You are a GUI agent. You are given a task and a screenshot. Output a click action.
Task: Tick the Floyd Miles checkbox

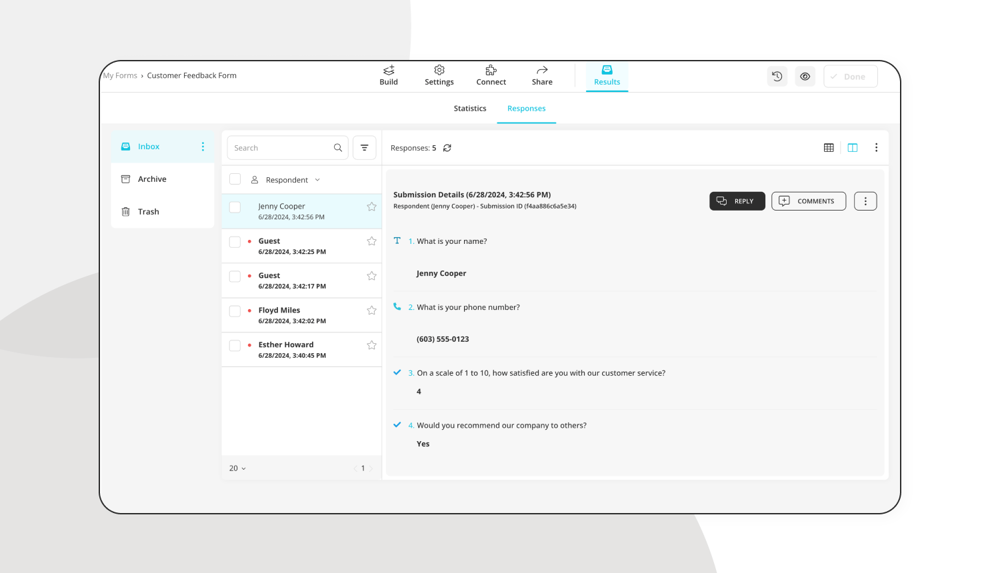click(x=235, y=311)
